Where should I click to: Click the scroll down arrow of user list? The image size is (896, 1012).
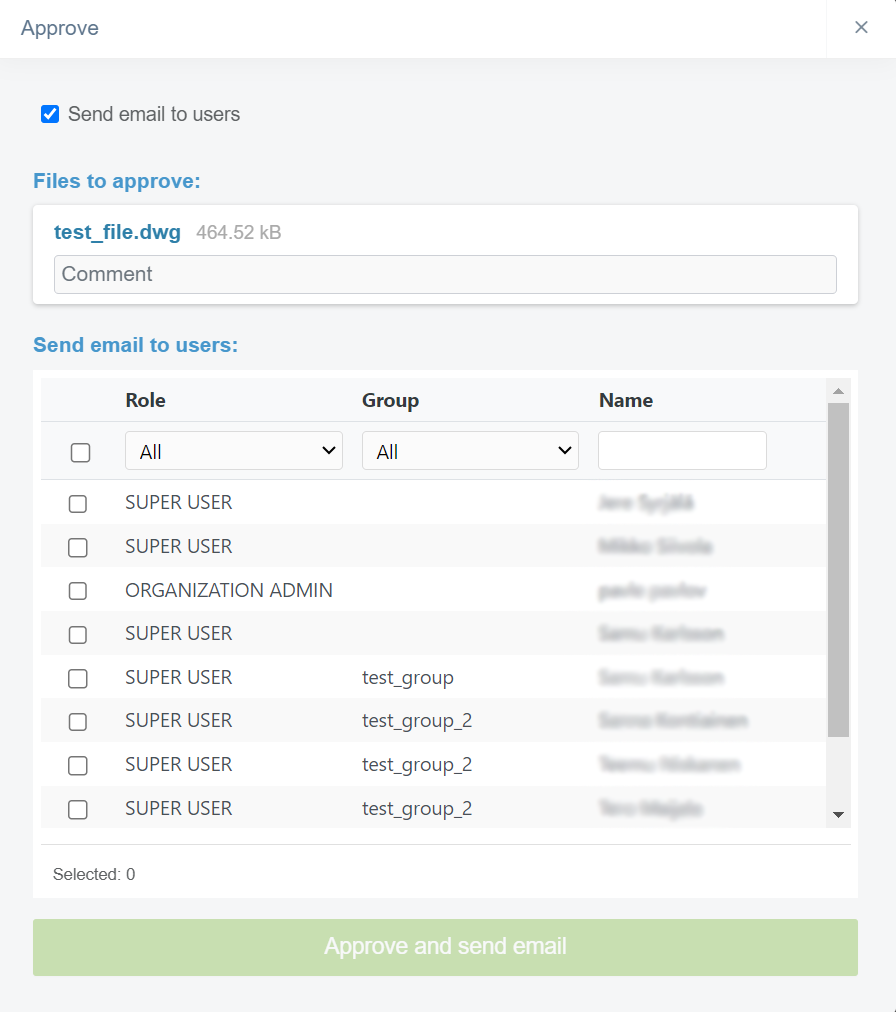click(x=839, y=815)
